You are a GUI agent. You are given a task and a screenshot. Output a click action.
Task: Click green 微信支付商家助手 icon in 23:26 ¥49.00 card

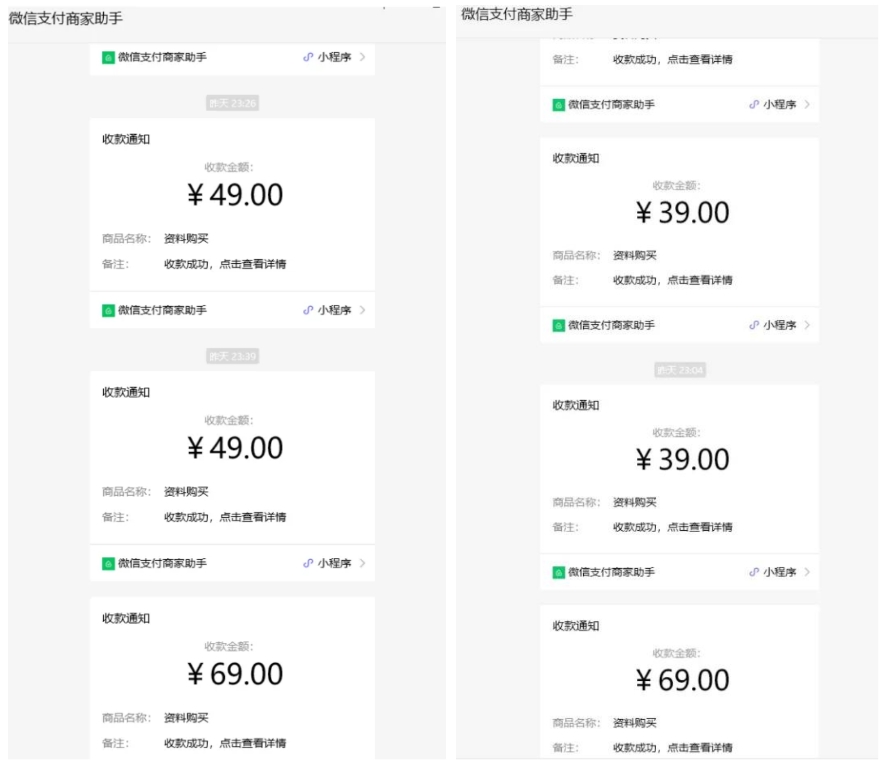(108, 311)
